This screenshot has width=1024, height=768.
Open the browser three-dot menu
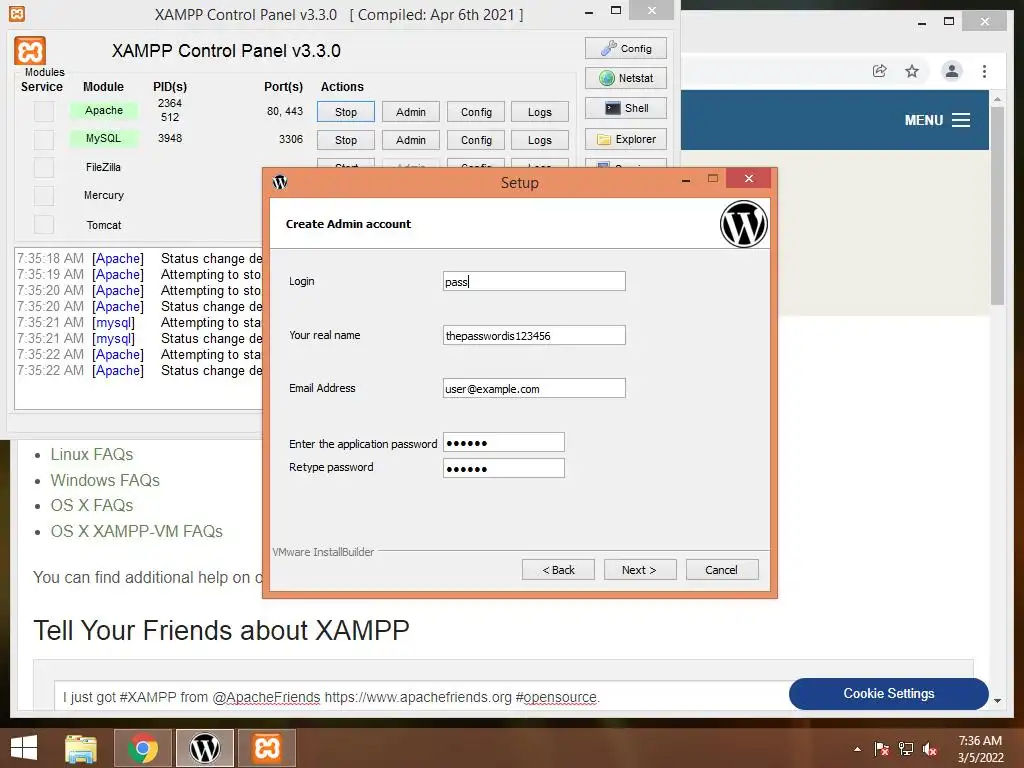tap(984, 71)
